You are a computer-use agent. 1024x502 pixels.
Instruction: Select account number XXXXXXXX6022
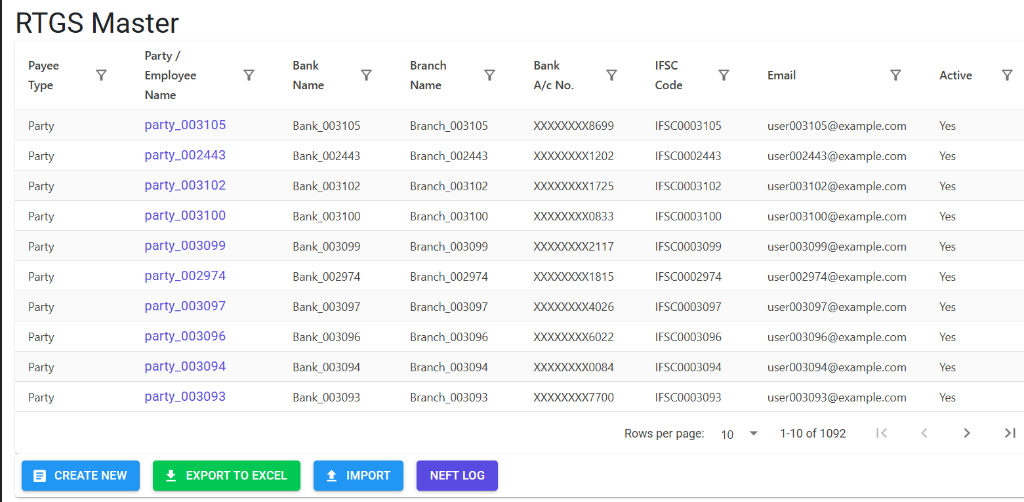pyautogui.click(x=573, y=337)
